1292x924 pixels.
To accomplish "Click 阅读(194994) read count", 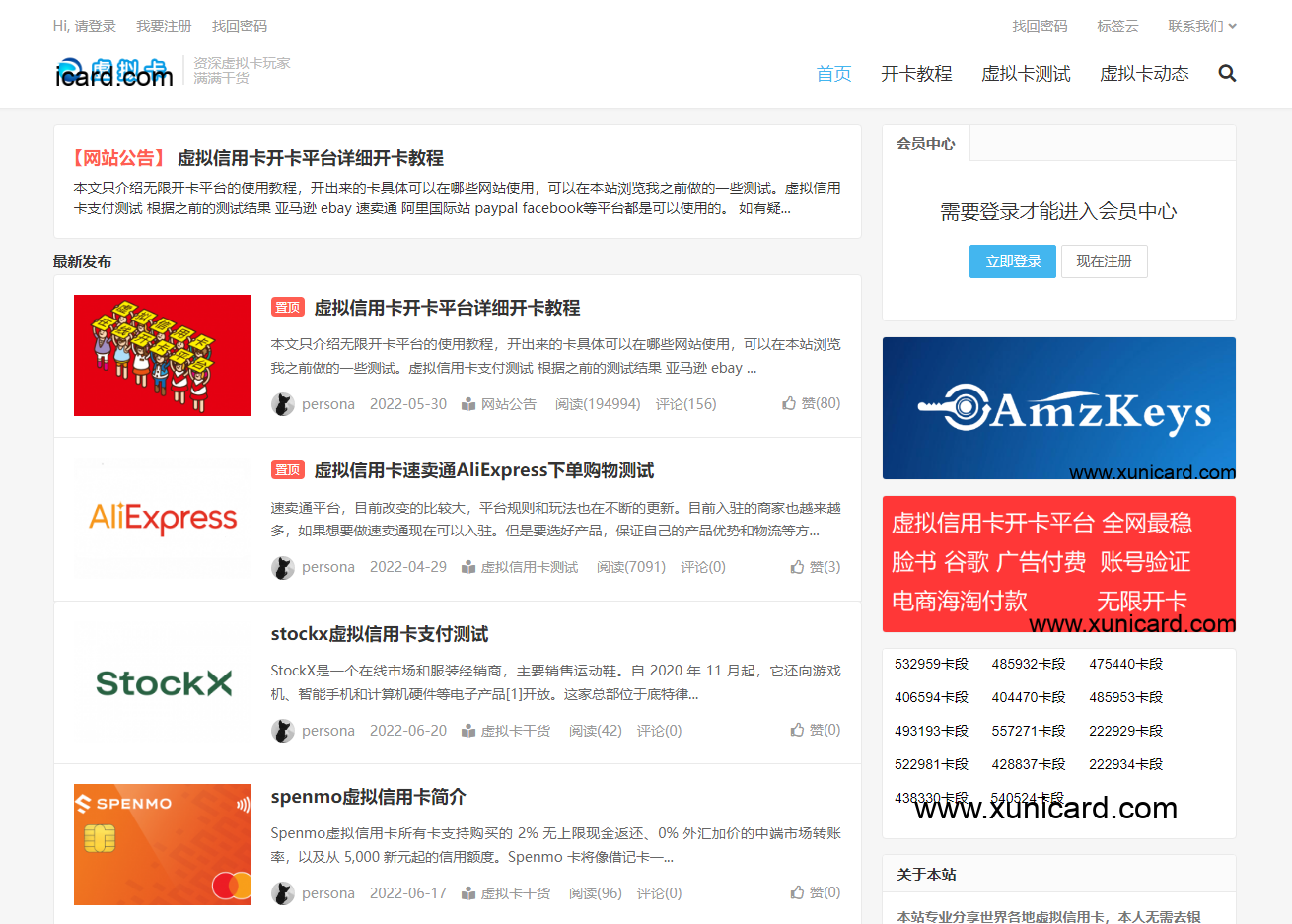I will 598,404.
